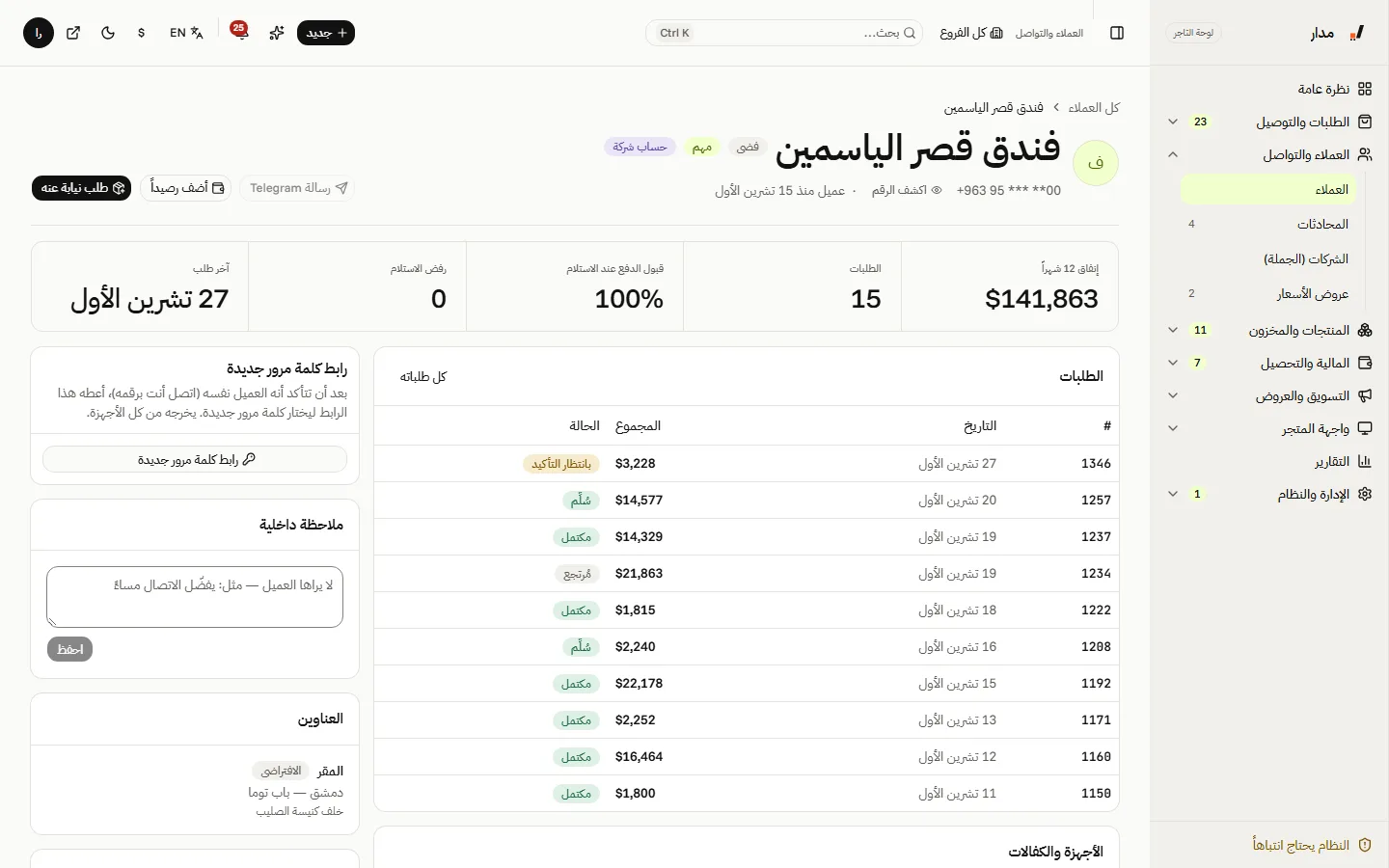Click the dollar currency icon
Viewport: 1389px width, 868px height.
[142, 33]
